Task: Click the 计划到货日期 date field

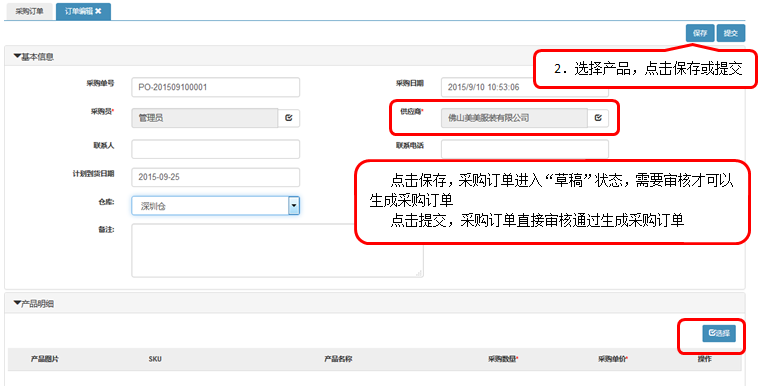Action: [215, 177]
